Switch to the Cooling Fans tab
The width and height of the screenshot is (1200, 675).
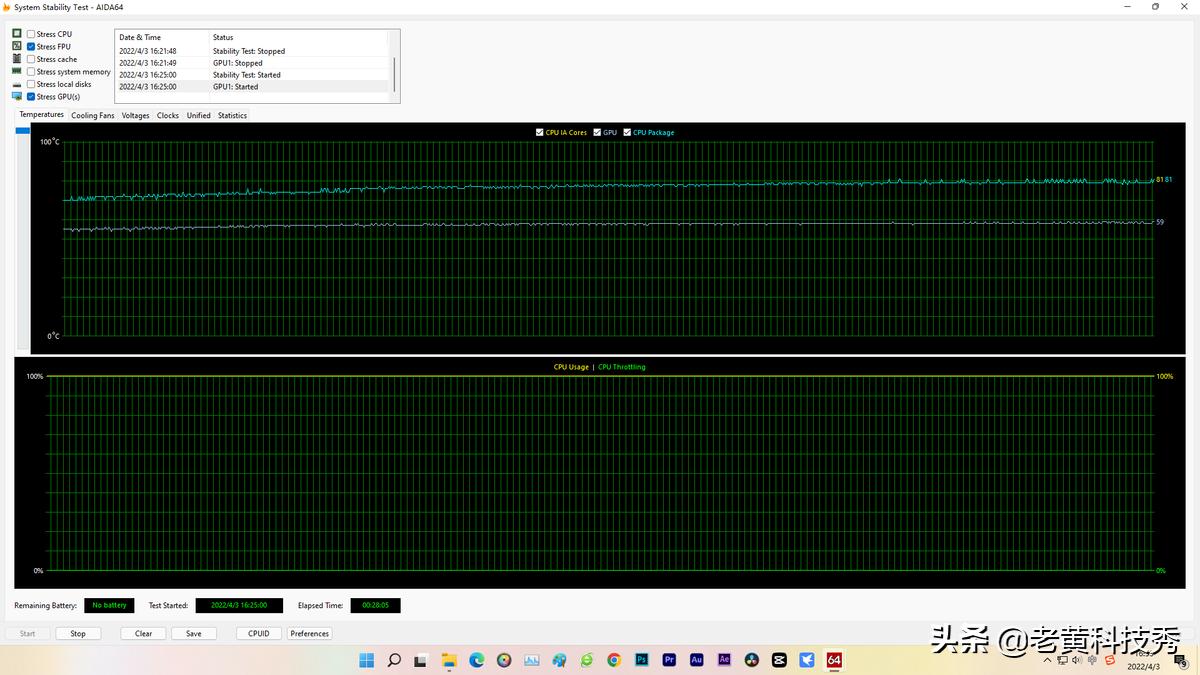point(92,116)
